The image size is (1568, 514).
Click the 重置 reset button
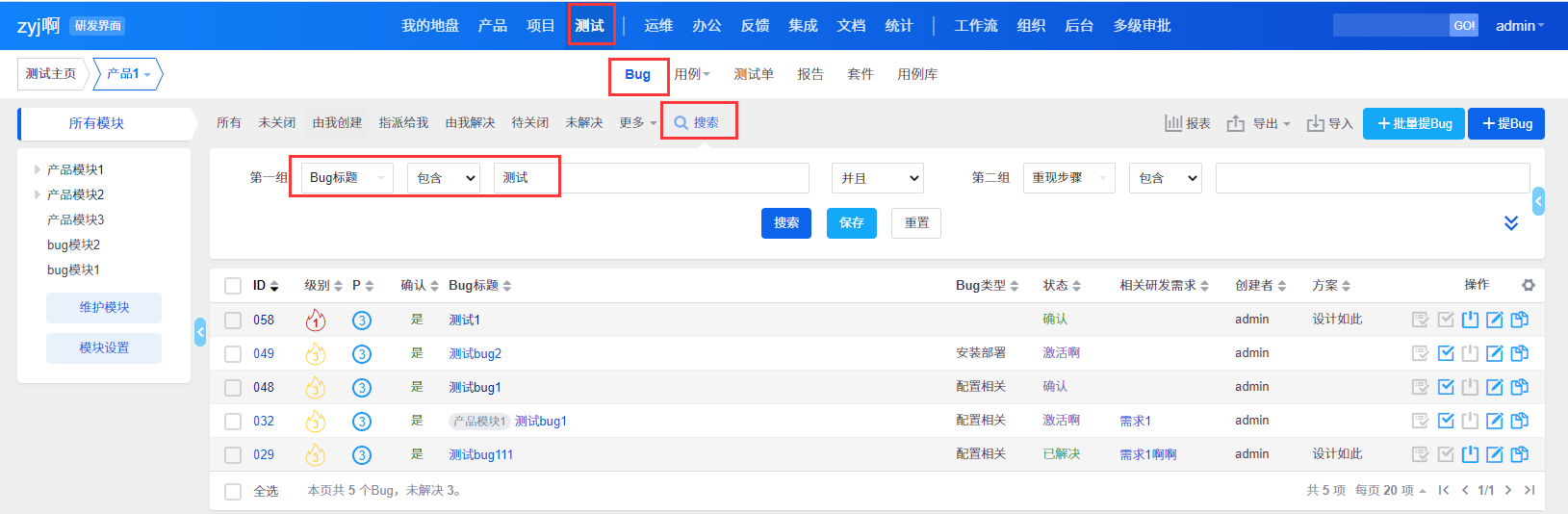coord(916,223)
